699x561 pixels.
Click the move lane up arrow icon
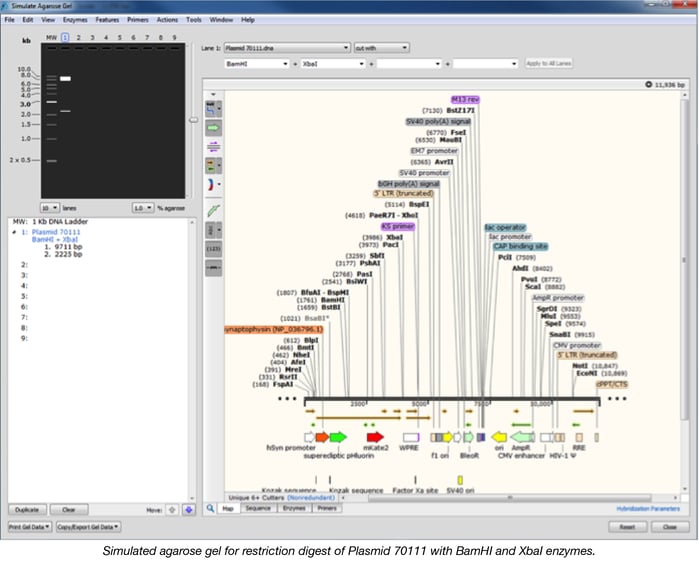(172, 510)
